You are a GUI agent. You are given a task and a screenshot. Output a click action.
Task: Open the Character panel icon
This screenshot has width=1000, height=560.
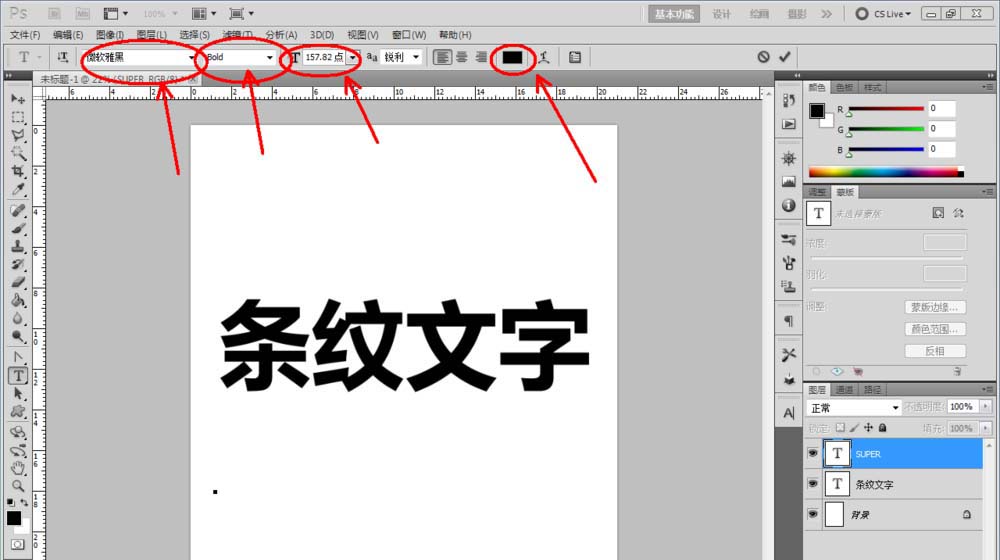pyautogui.click(x=789, y=413)
